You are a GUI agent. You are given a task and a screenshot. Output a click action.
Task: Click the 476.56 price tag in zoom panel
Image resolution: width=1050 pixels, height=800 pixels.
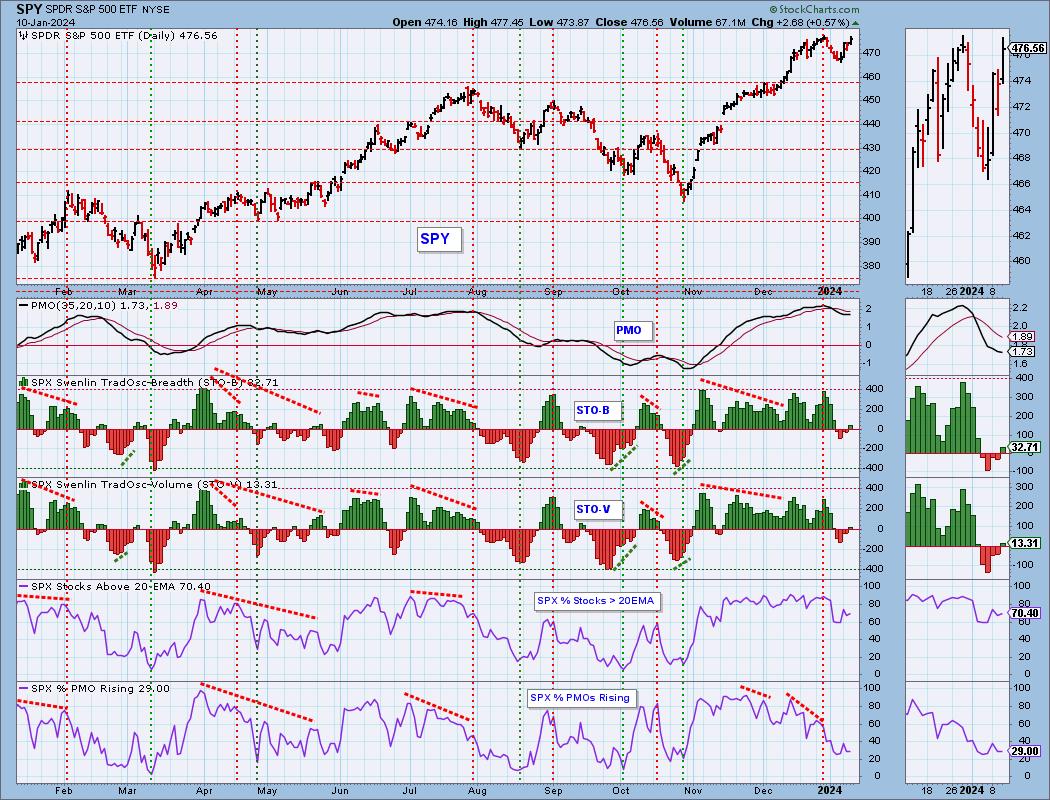[1027, 48]
